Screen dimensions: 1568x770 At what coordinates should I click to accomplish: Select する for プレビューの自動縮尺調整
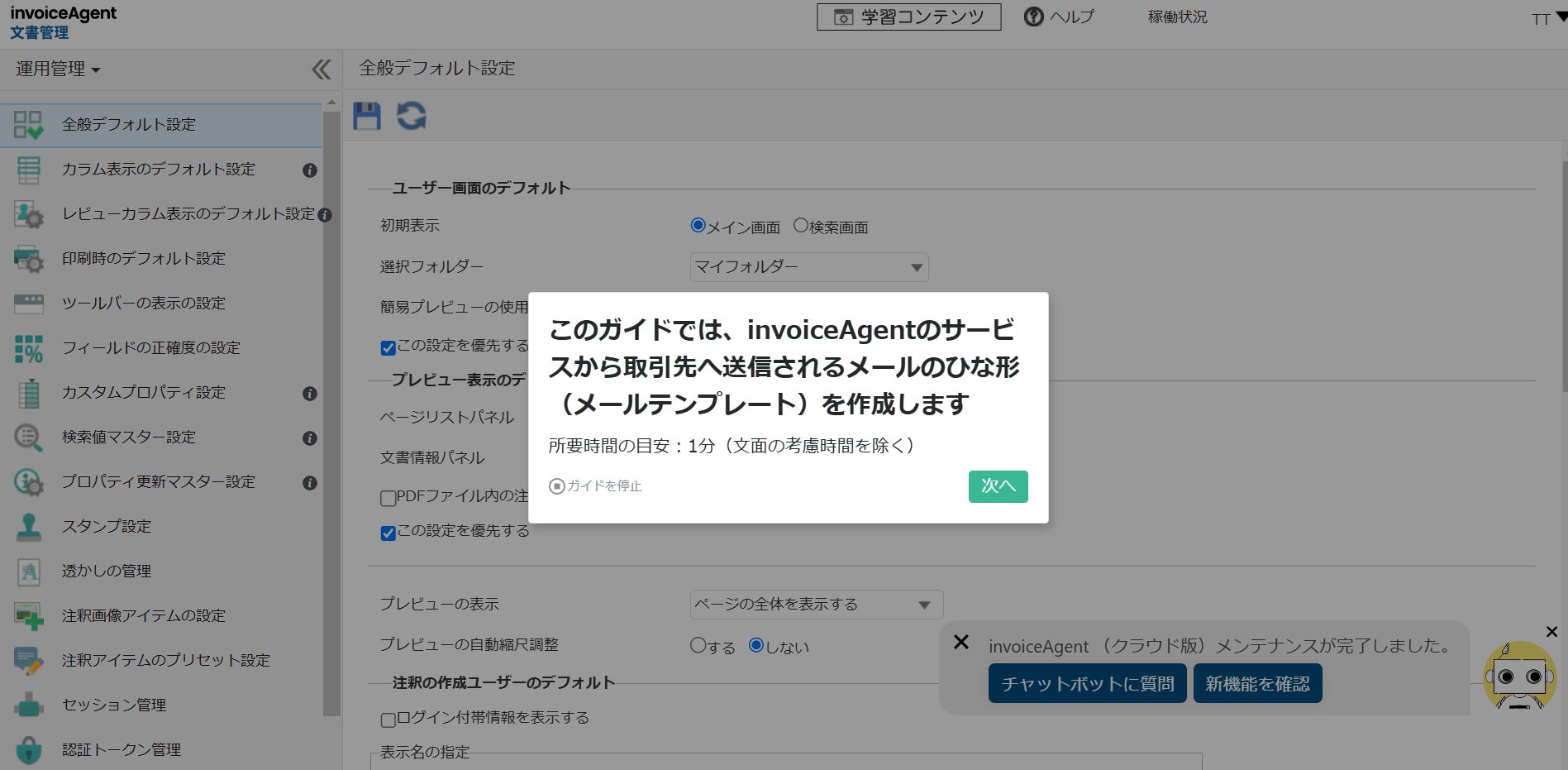point(698,645)
